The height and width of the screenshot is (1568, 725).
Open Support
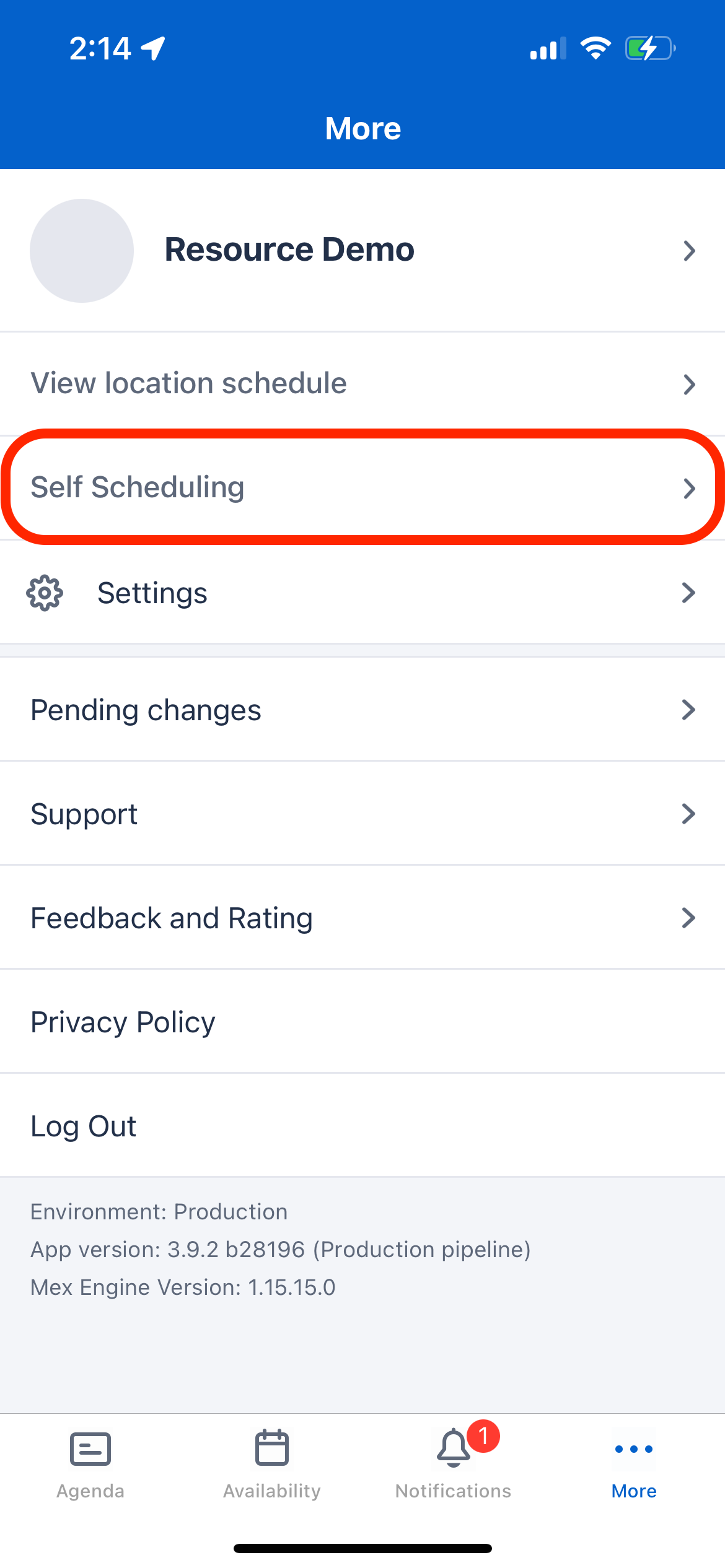point(84,813)
